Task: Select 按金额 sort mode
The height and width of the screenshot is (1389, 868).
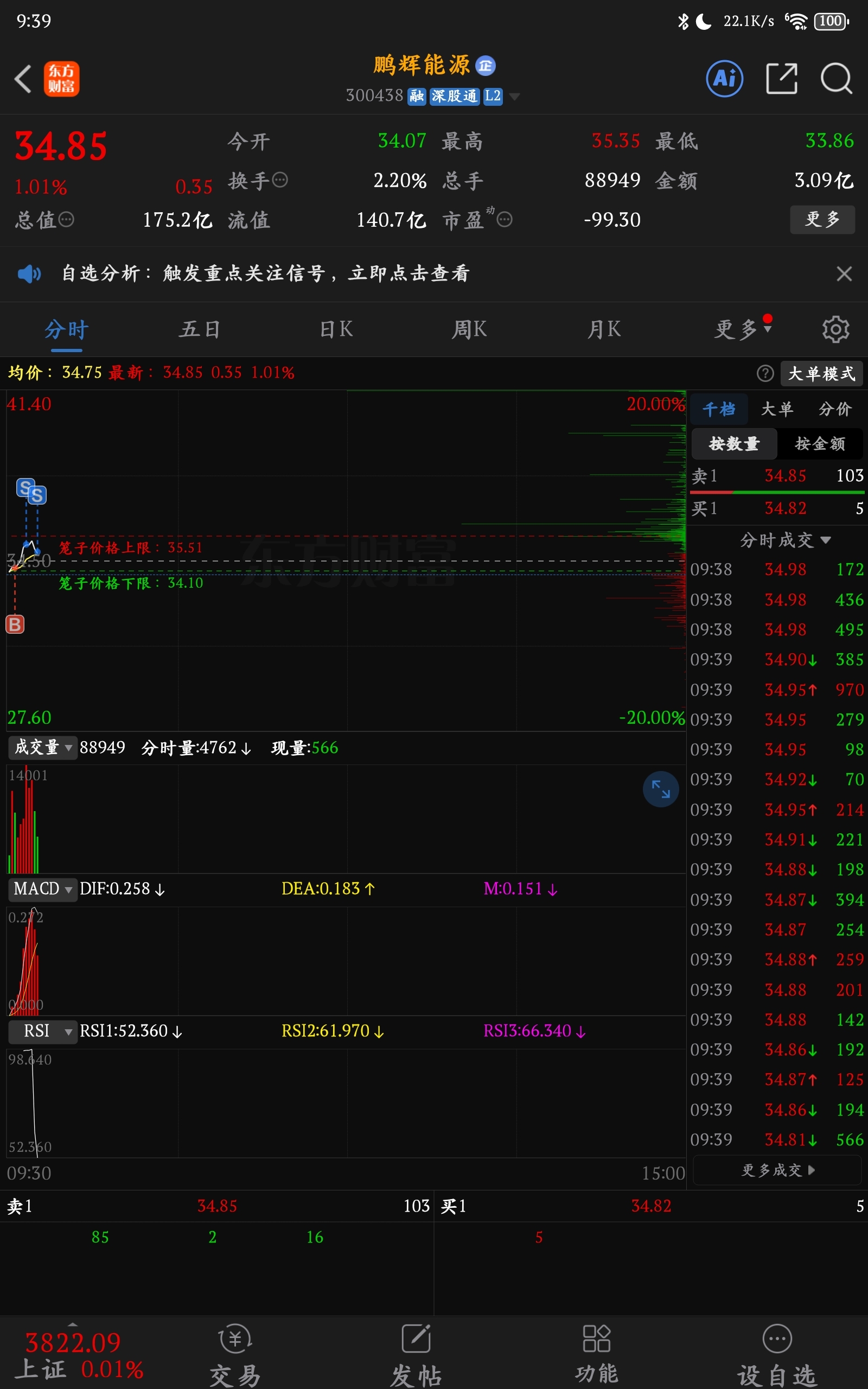Action: [820, 444]
